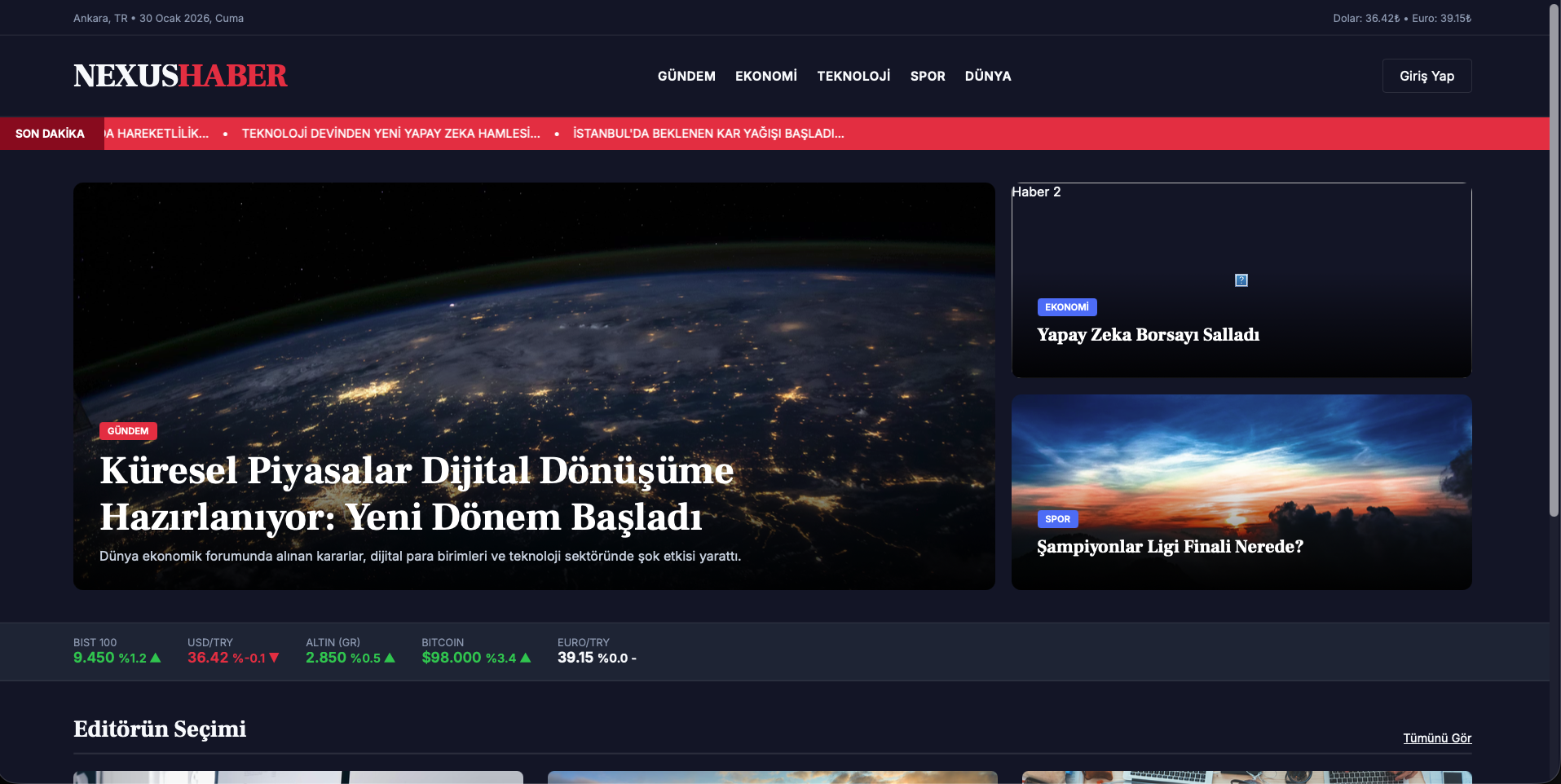Open the Yapay Zeka Borsayı Salladı article

[1148, 335]
